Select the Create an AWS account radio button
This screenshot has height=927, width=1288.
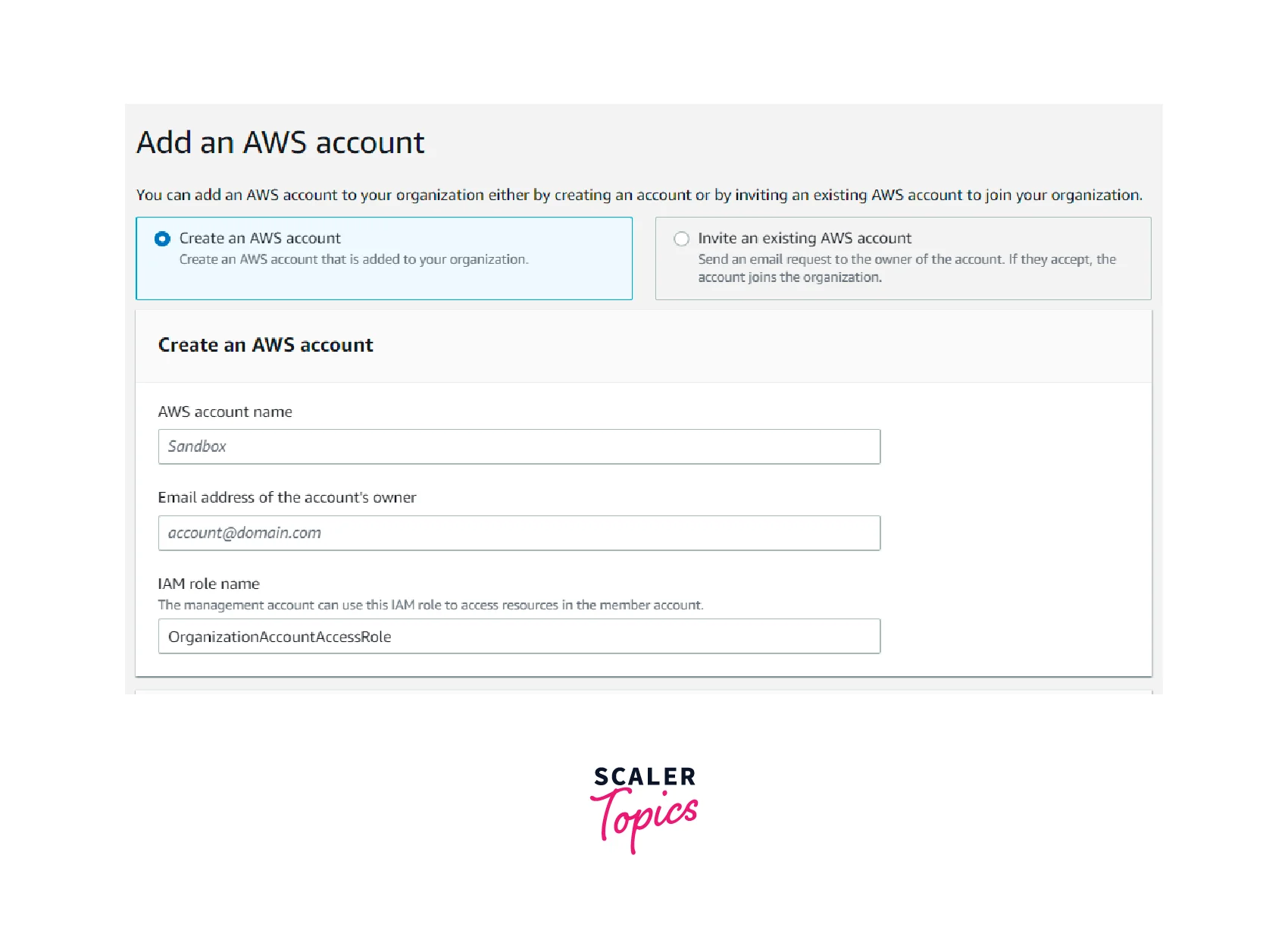pyautogui.click(x=162, y=239)
